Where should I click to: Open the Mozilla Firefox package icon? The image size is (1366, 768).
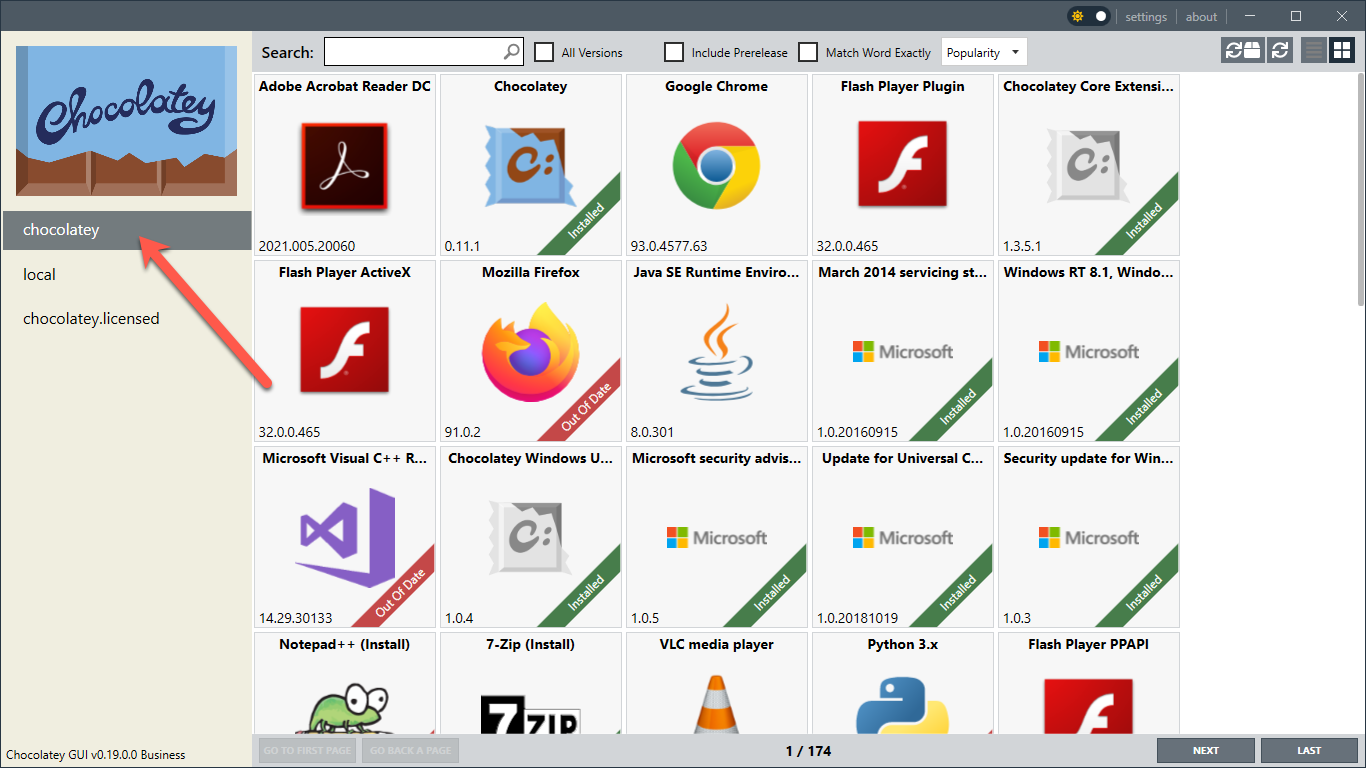[531, 351]
